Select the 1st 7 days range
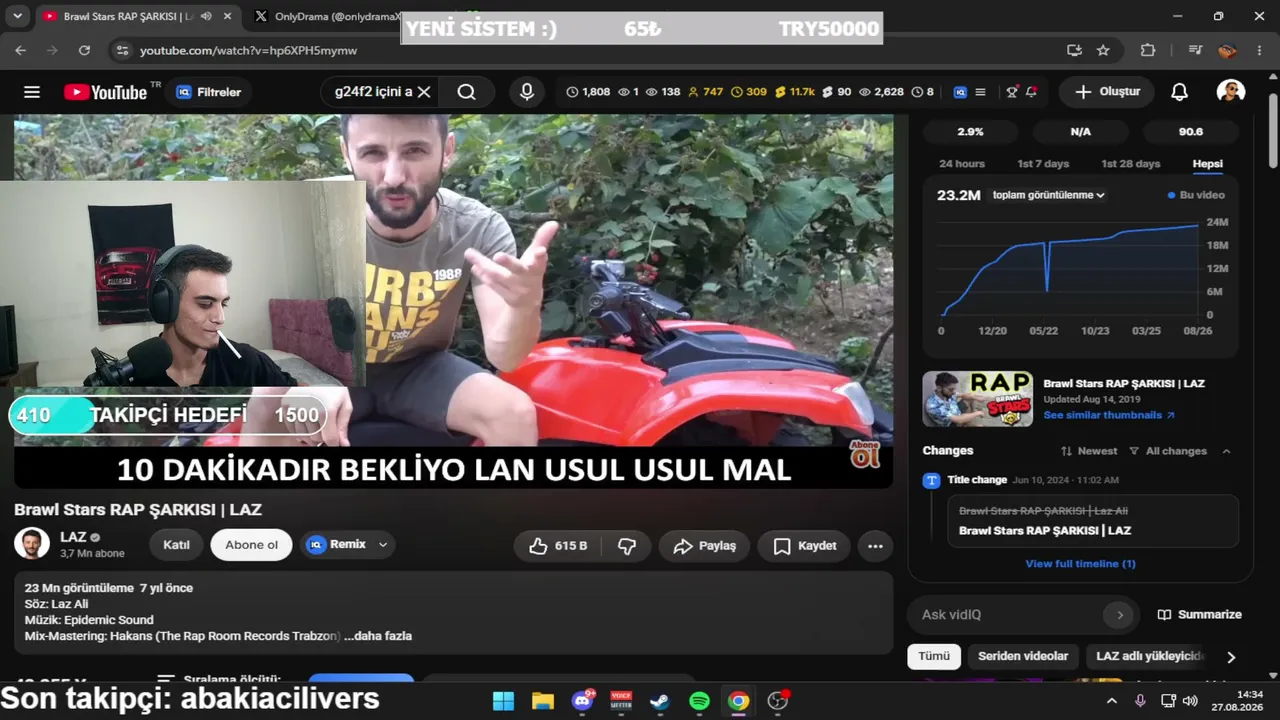The height and width of the screenshot is (720, 1280). (x=1043, y=164)
